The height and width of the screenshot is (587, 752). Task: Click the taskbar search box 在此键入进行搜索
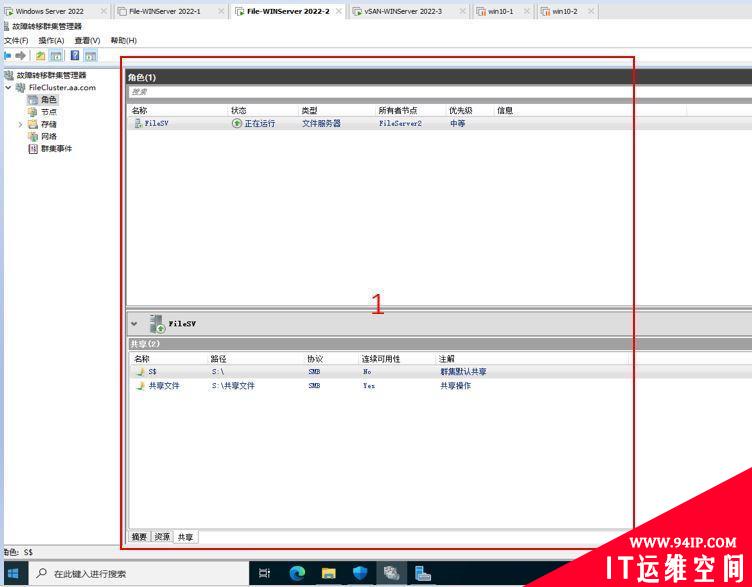tap(139, 574)
